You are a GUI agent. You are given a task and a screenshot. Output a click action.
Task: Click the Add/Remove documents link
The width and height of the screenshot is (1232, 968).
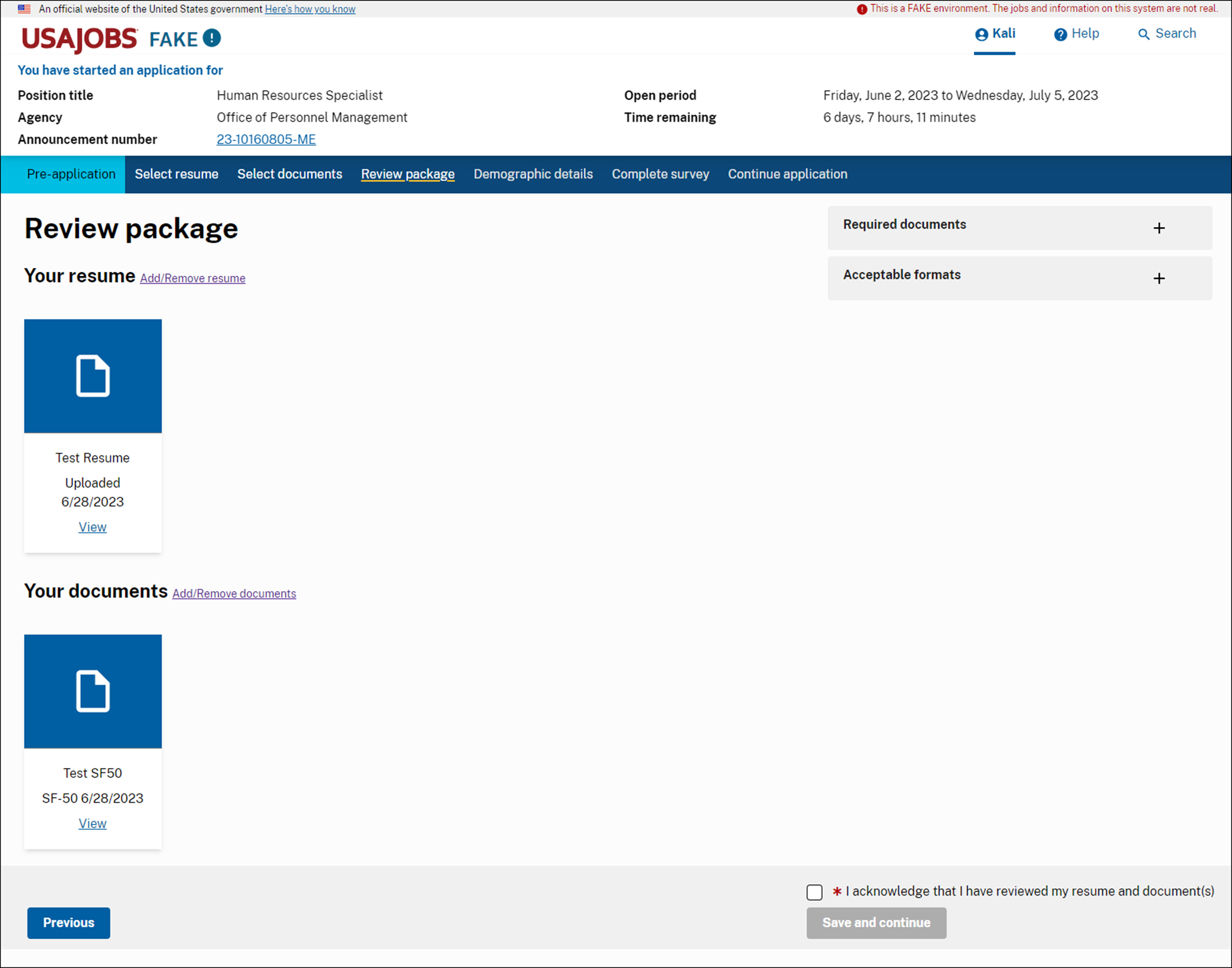click(234, 594)
